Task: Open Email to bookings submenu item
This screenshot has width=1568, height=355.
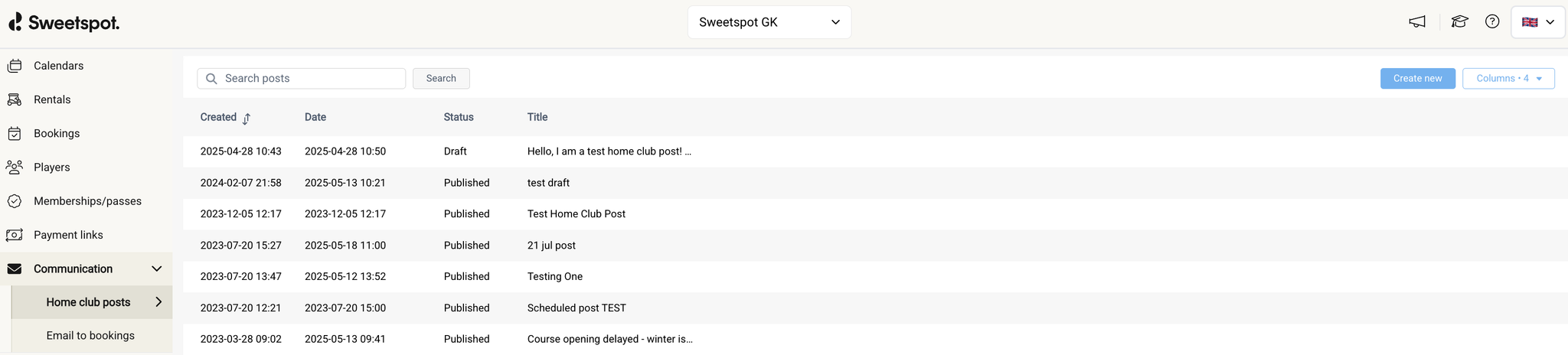Action: click(90, 336)
